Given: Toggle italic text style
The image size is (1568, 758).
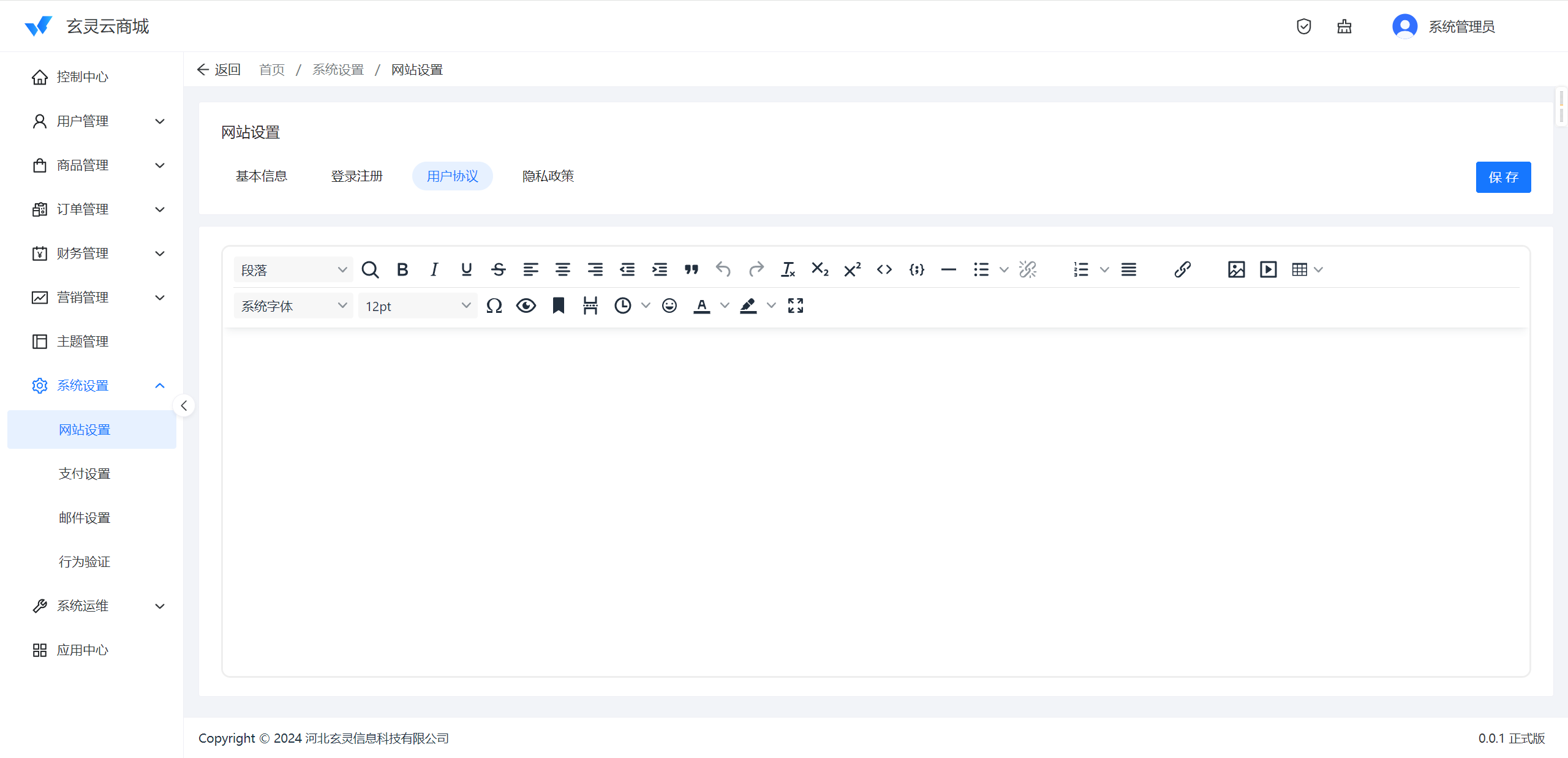Looking at the screenshot, I should click(x=434, y=269).
